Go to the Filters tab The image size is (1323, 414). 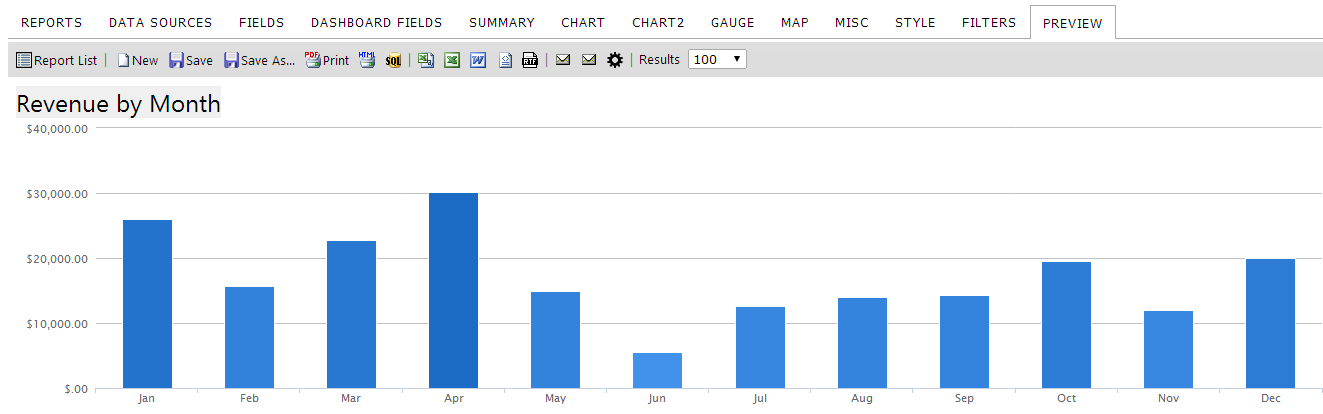click(988, 22)
